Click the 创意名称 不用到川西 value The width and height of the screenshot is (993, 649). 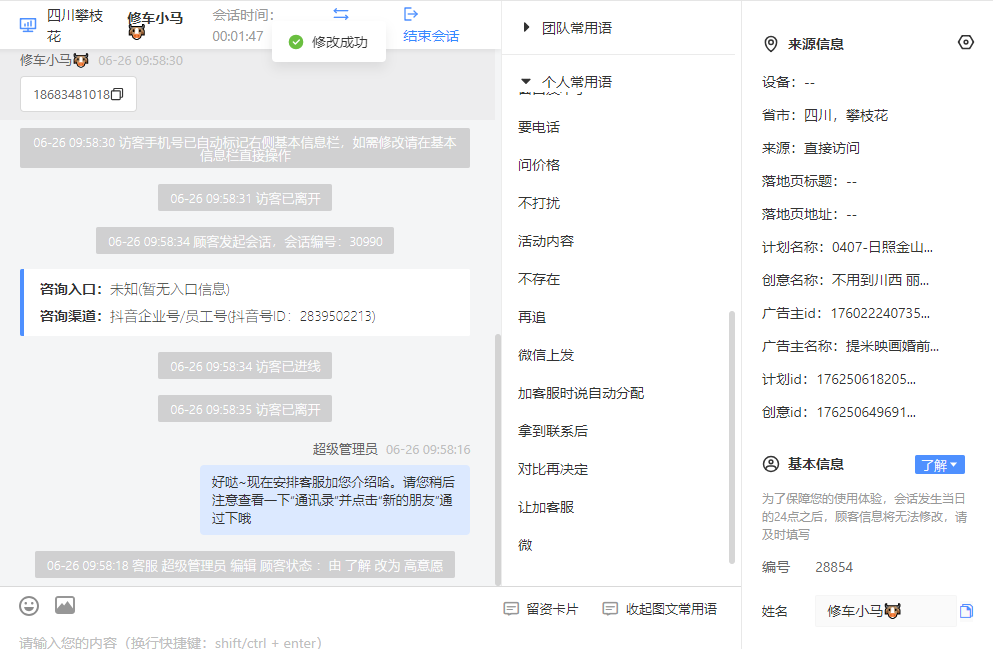880,280
